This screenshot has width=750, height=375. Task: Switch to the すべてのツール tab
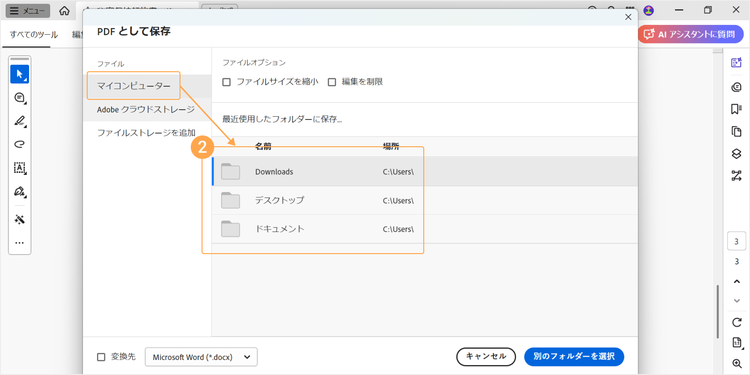[x=33, y=35]
